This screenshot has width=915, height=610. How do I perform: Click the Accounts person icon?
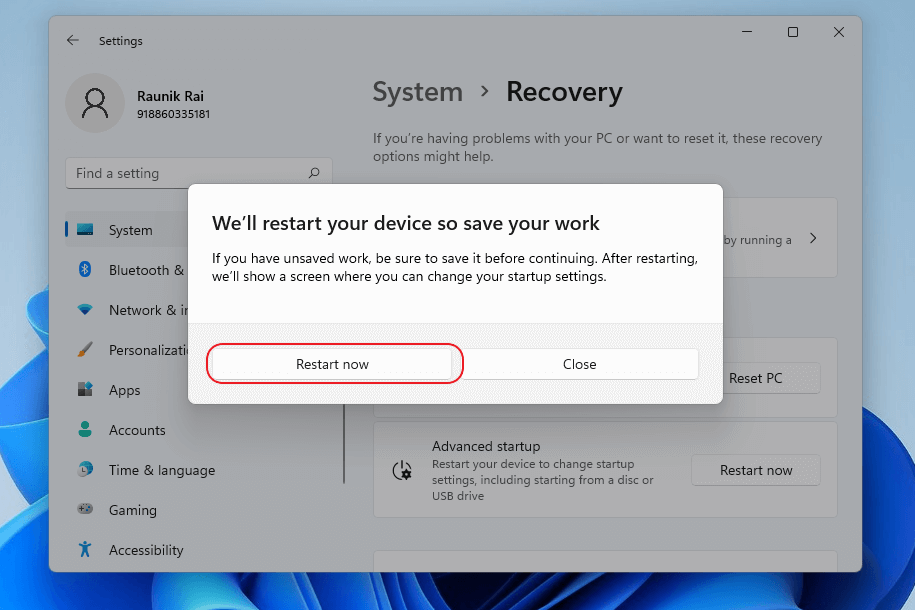point(85,430)
